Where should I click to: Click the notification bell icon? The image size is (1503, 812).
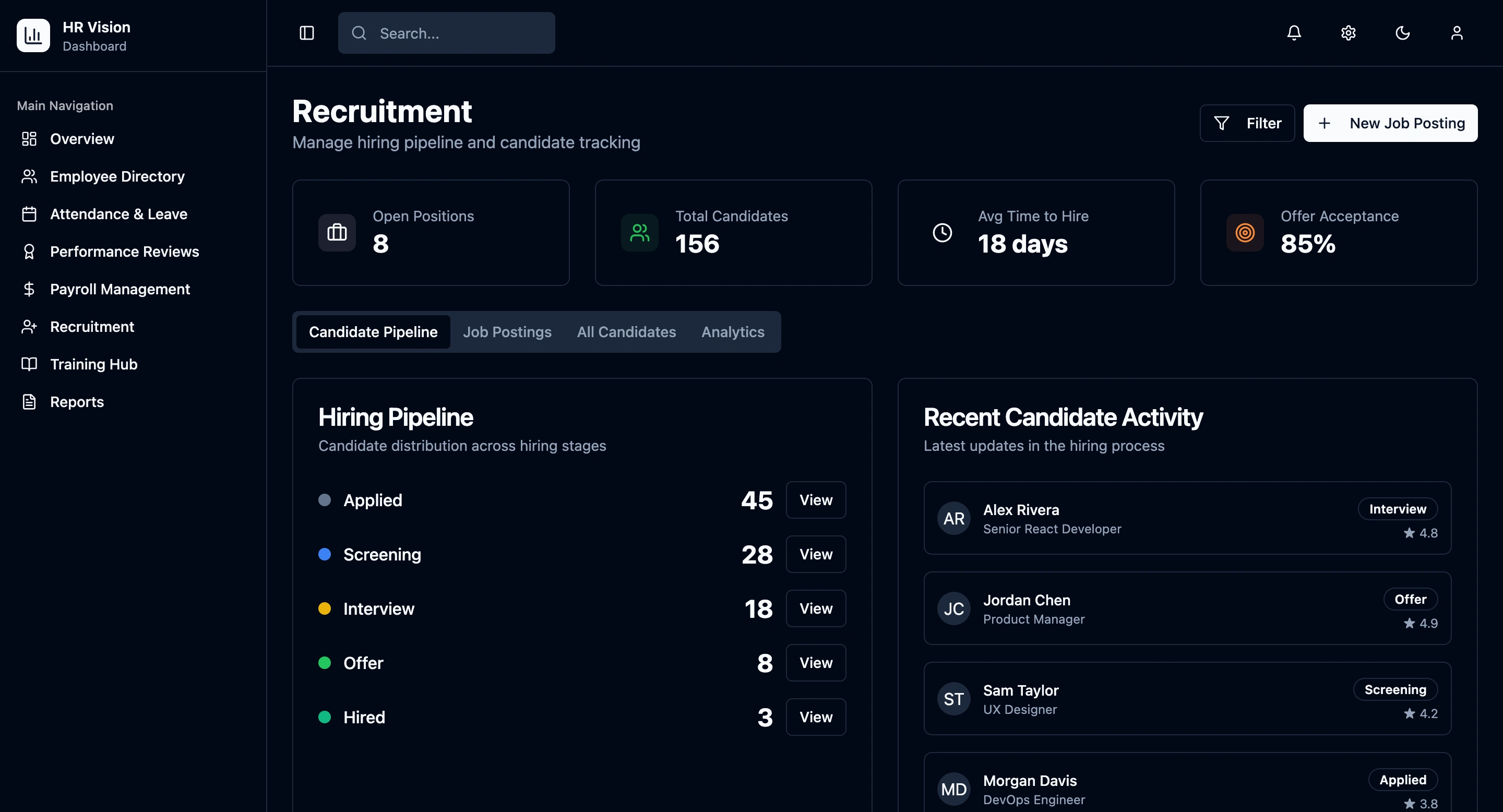point(1294,33)
